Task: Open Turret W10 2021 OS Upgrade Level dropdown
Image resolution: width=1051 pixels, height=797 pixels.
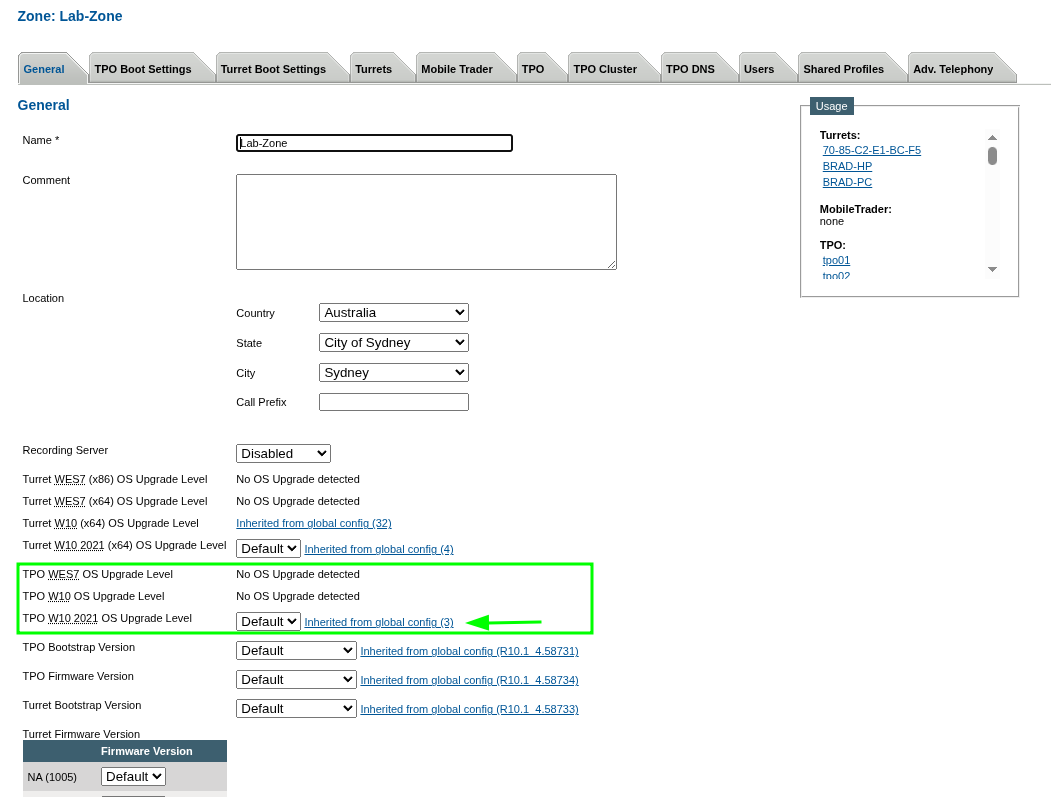Action: [x=268, y=549]
